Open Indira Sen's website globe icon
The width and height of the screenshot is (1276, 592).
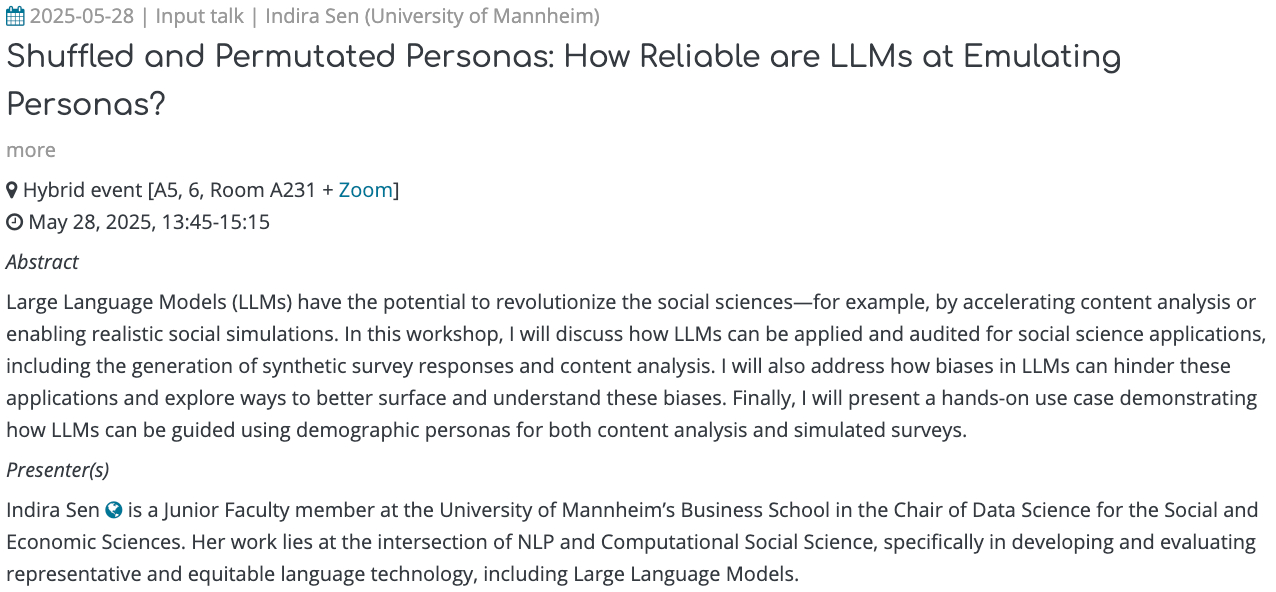[114, 510]
